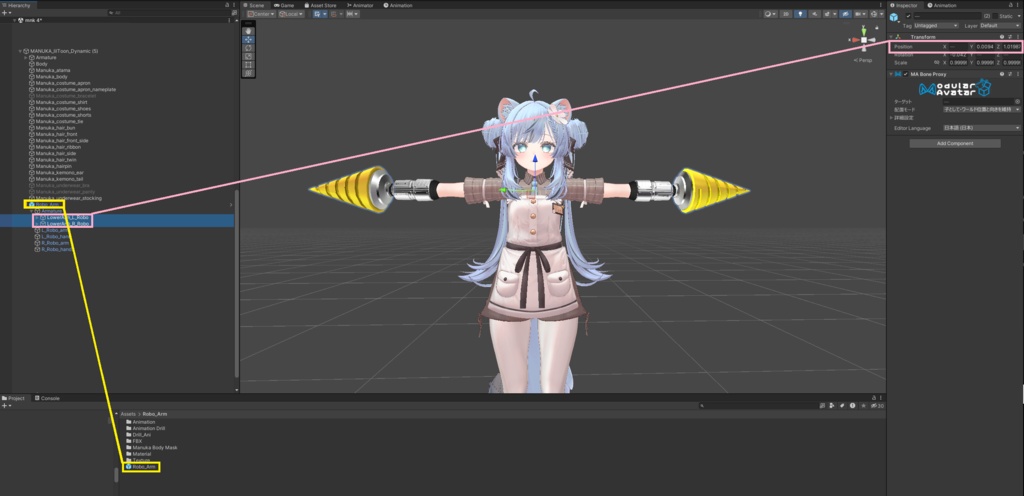Toggle hidden objects visibility in scene
Screen dimensions: 1024x496
tap(844, 14)
